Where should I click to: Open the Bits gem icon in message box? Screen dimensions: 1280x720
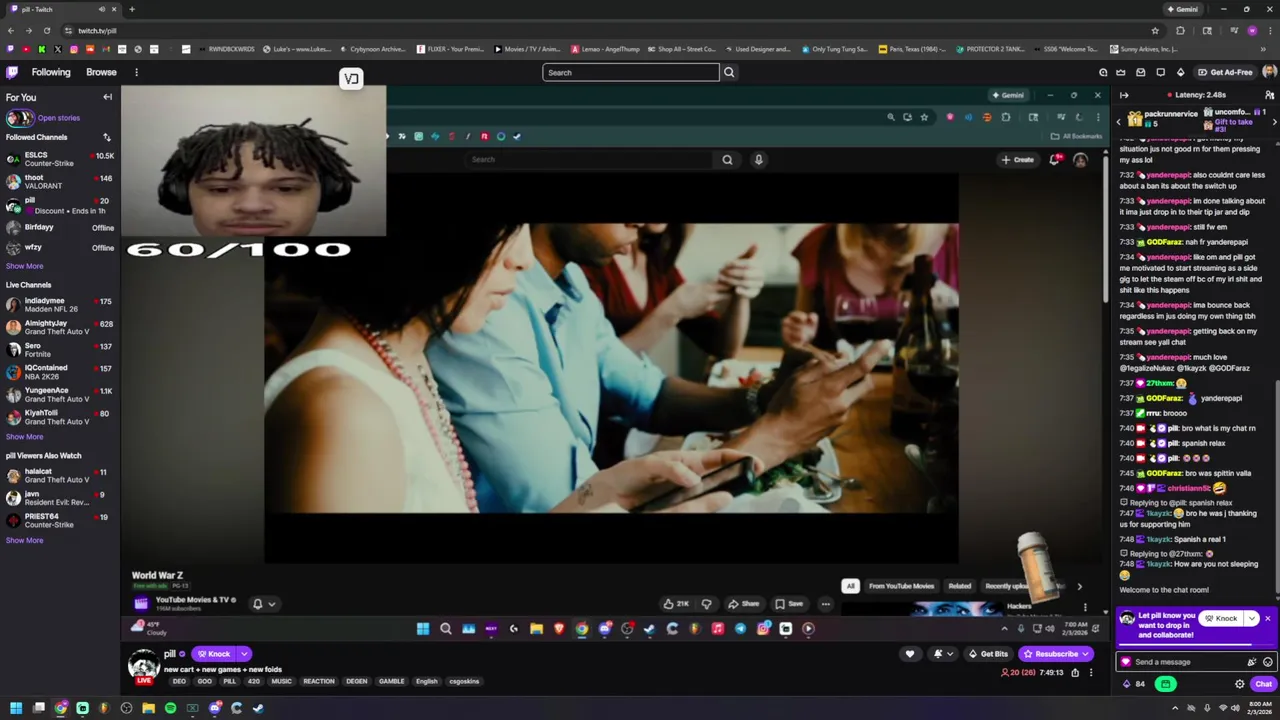point(1126,662)
